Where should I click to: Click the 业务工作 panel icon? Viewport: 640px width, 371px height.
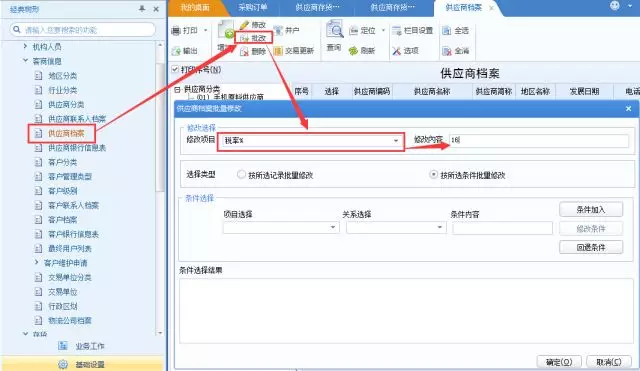[x=63, y=346]
